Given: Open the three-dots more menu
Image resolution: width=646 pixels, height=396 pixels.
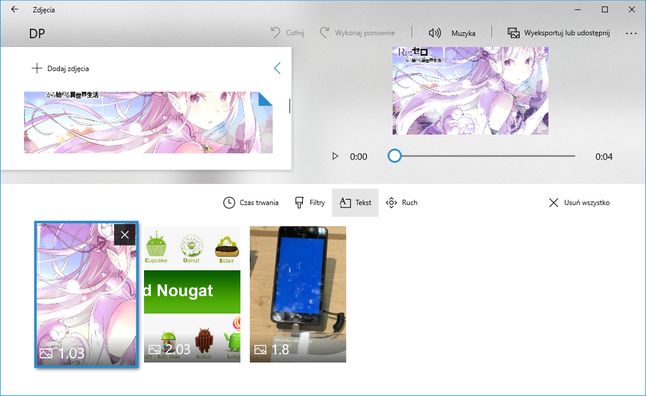Looking at the screenshot, I should pos(631,33).
